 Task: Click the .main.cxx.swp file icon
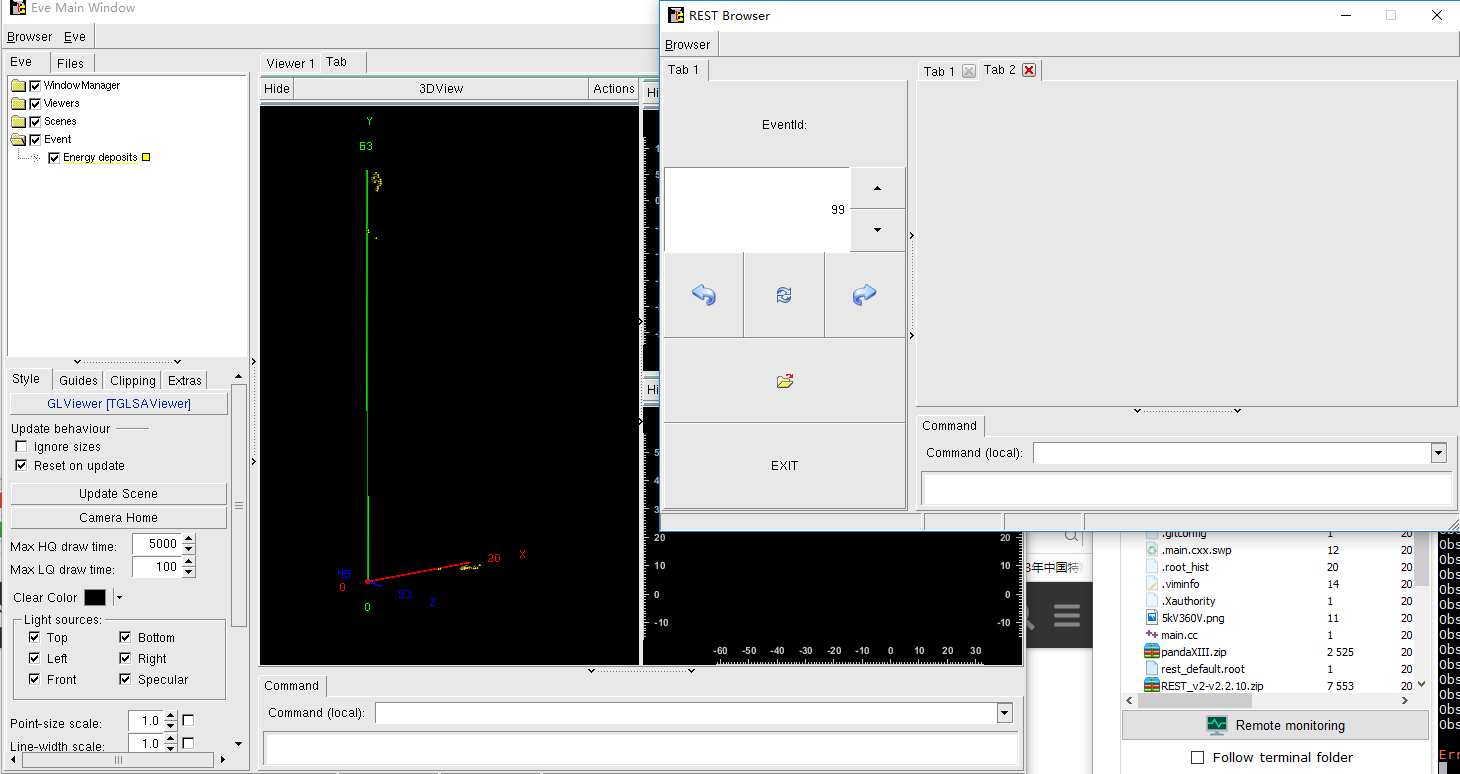coord(1152,550)
